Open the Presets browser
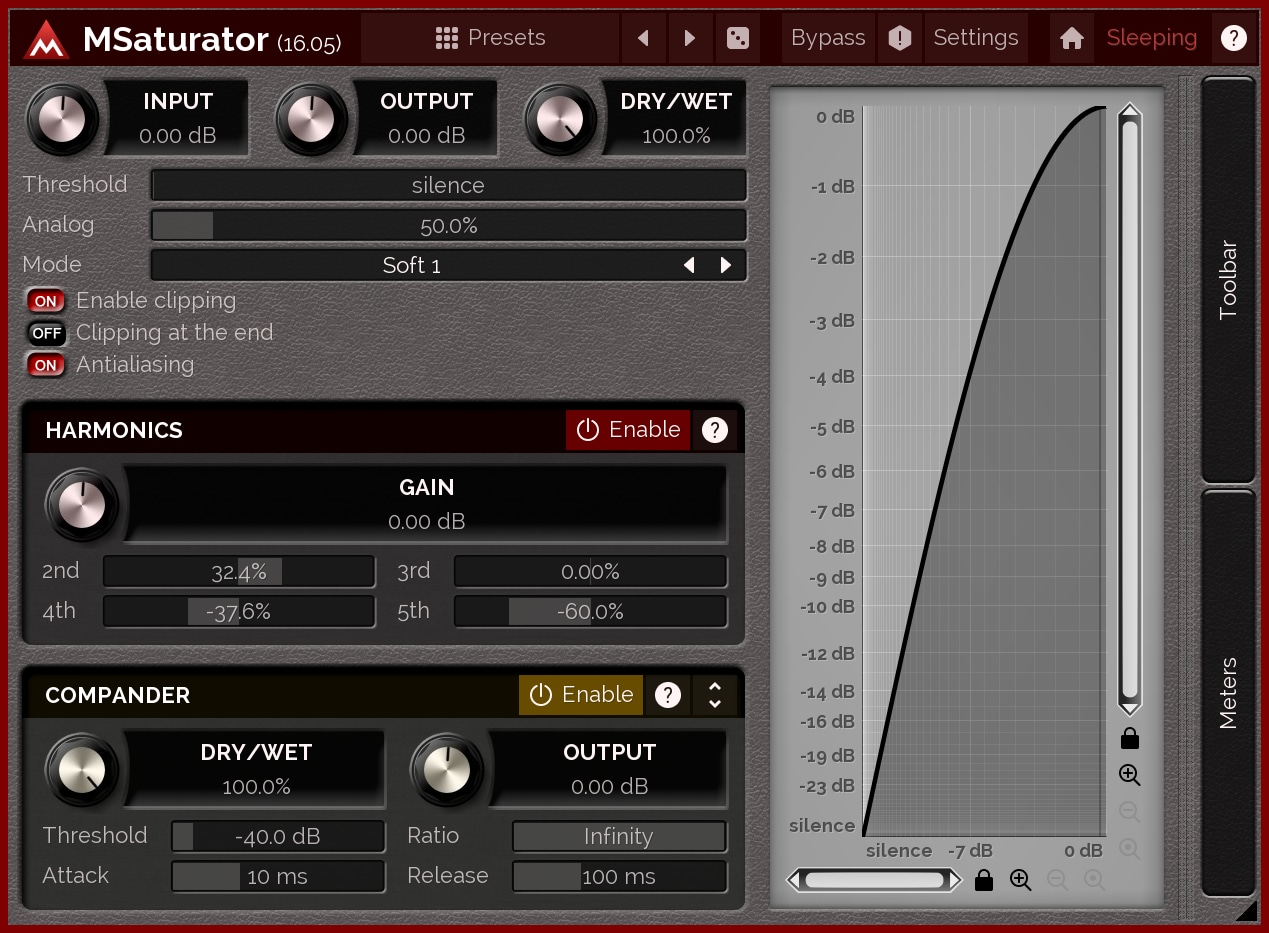This screenshot has width=1269, height=933. (490, 38)
